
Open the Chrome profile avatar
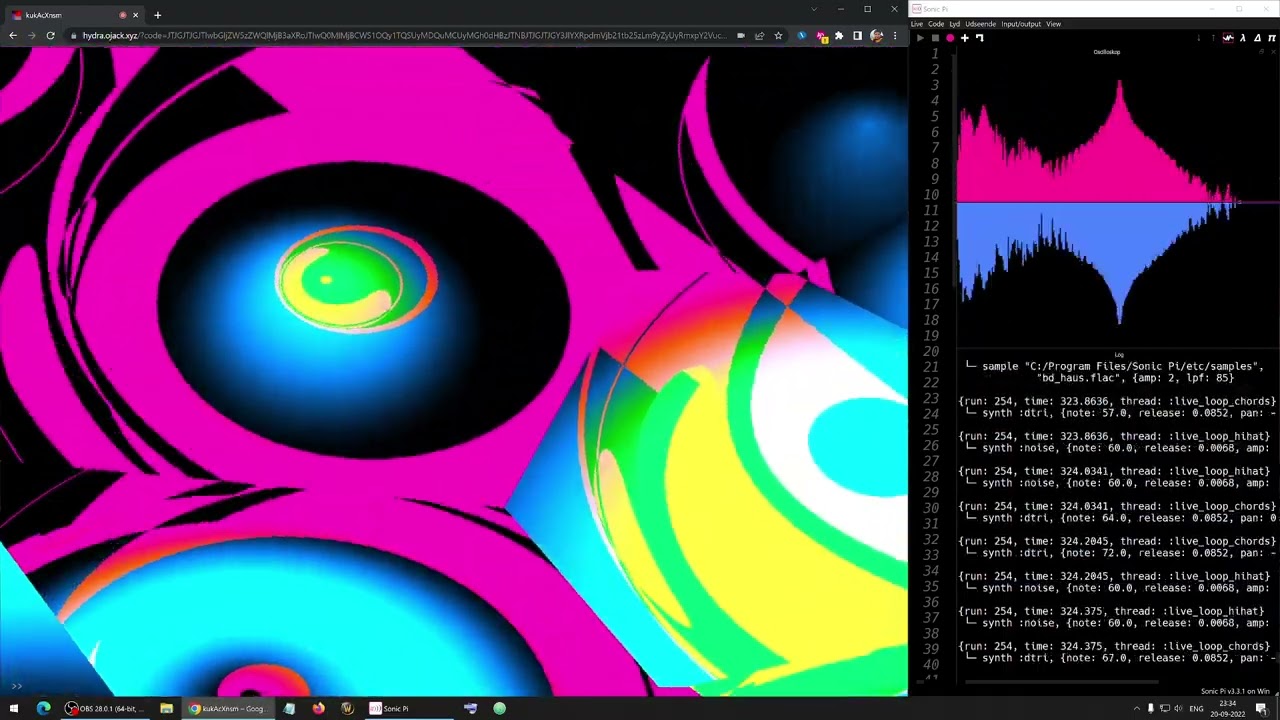point(877,36)
